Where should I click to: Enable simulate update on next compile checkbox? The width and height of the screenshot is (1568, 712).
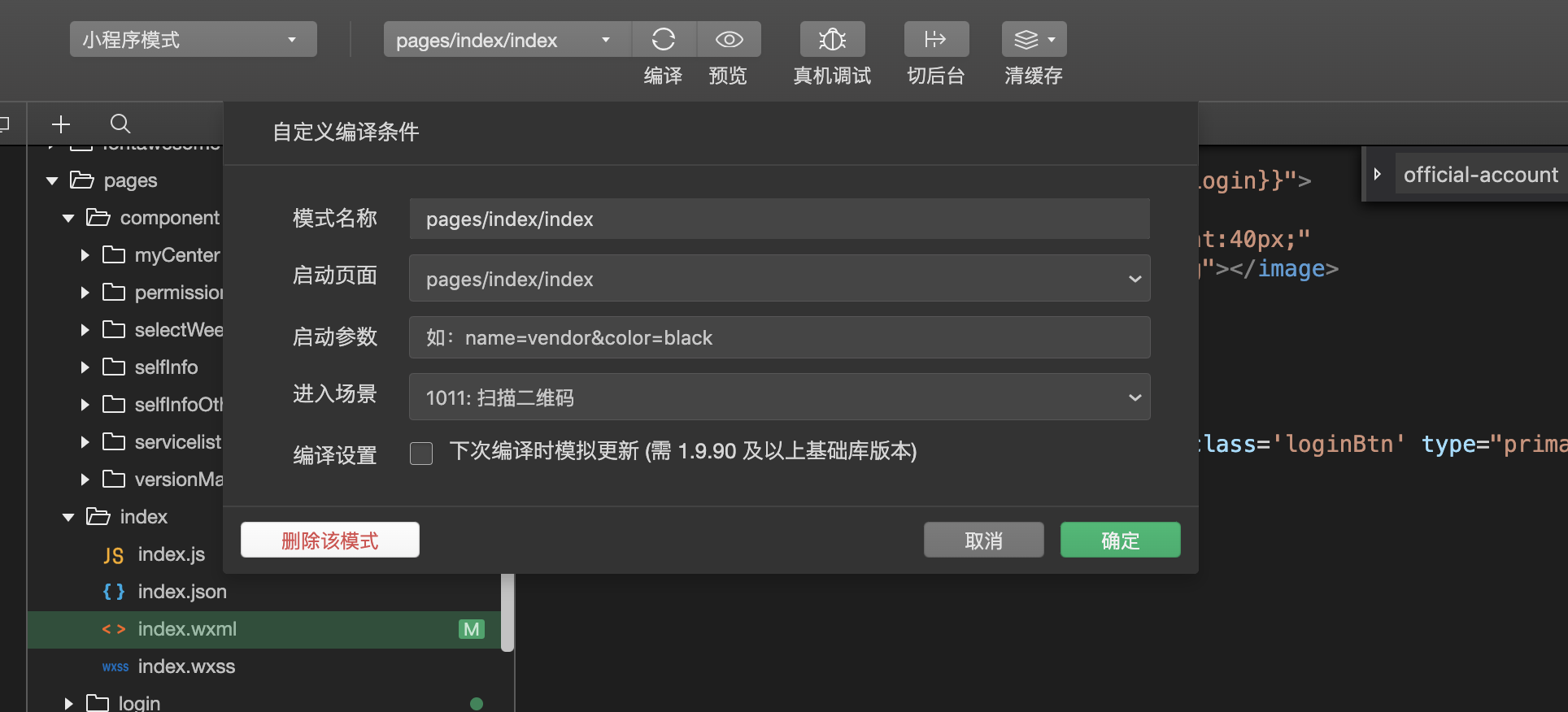pyautogui.click(x=421, y=453)
